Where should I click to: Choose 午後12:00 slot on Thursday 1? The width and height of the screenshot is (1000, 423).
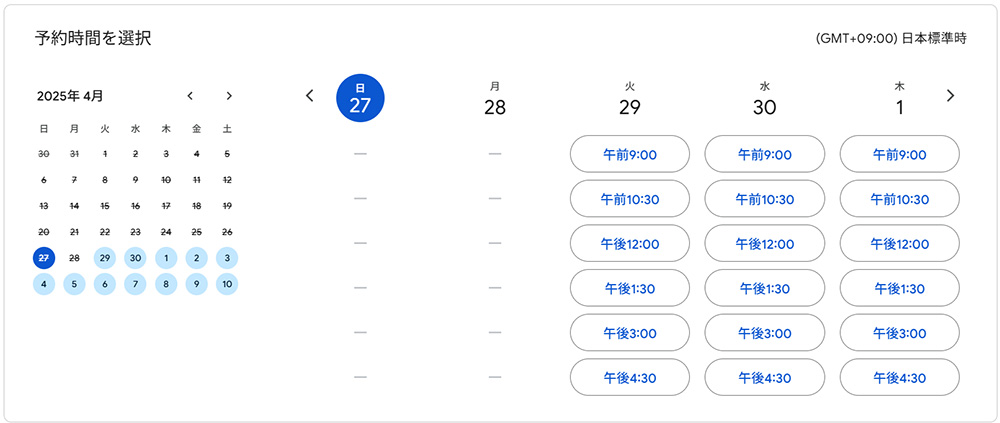coord(899,243)
